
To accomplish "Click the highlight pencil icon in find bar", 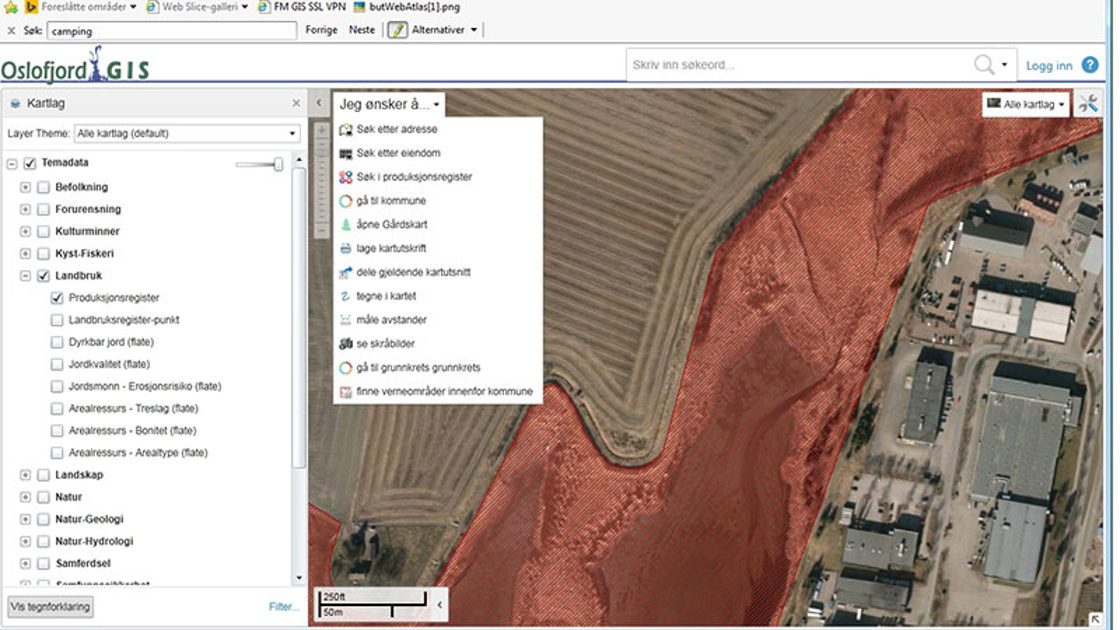I will pos(398,30).
